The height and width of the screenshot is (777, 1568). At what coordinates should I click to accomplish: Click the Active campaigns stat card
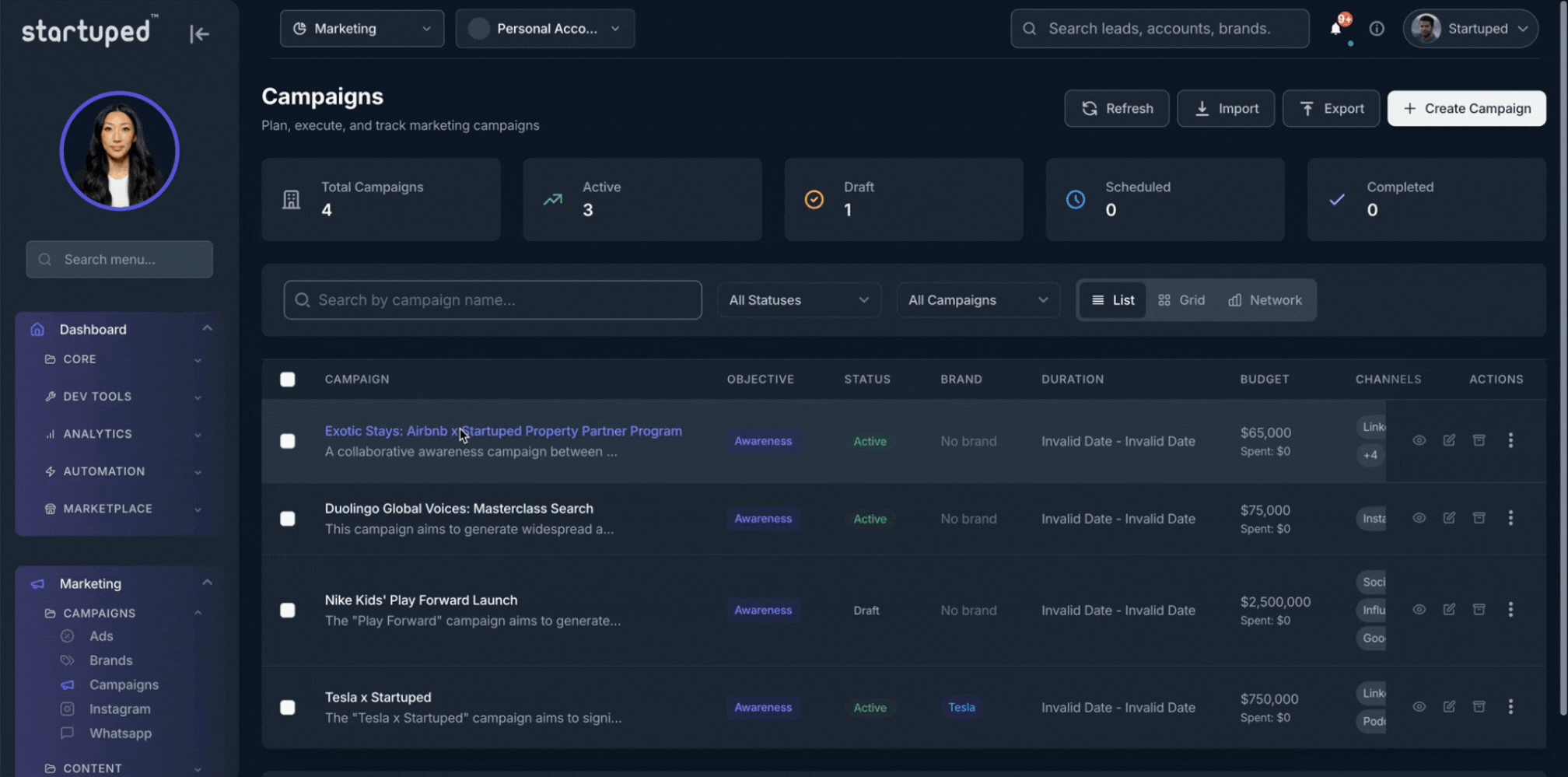coord(642,199)
